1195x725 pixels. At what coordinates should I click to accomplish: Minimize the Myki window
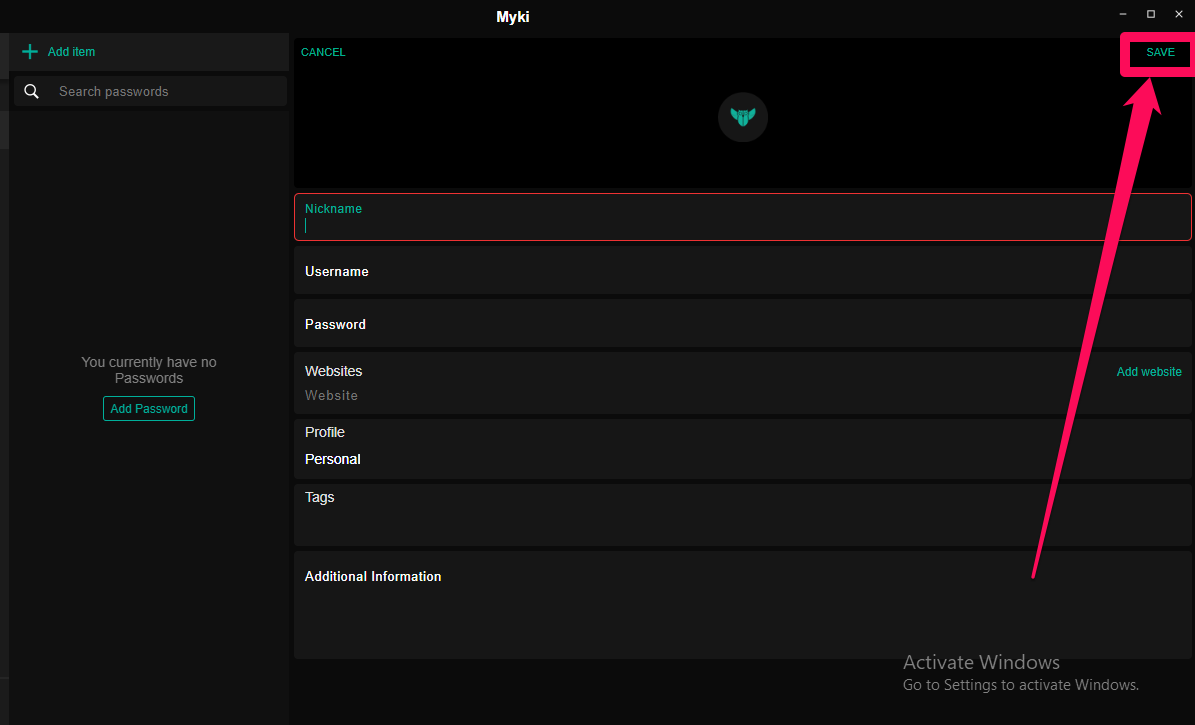click(1123, 14)
